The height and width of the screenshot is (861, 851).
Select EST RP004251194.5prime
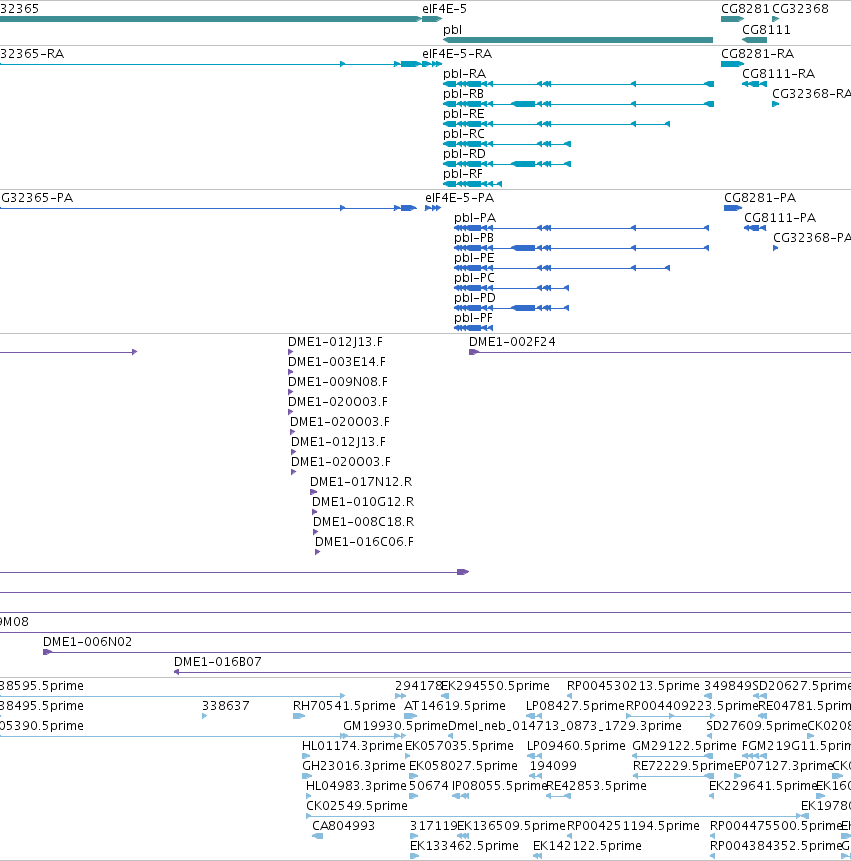pyautogui.click(x=633, y=826)
